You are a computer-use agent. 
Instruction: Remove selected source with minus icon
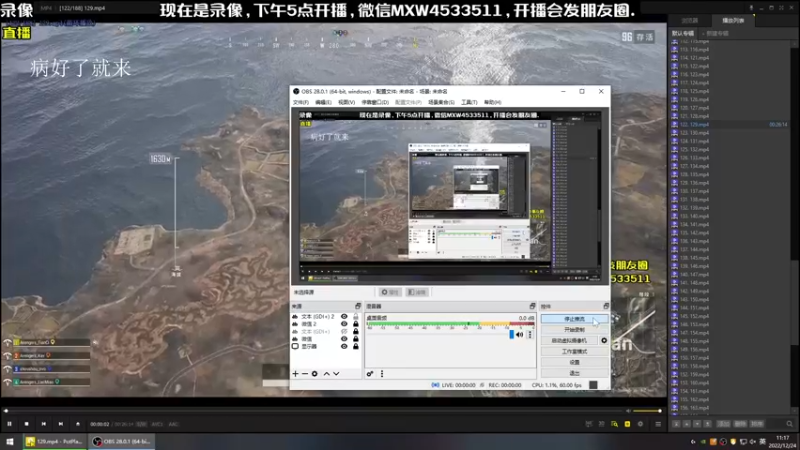click(305, 374)
